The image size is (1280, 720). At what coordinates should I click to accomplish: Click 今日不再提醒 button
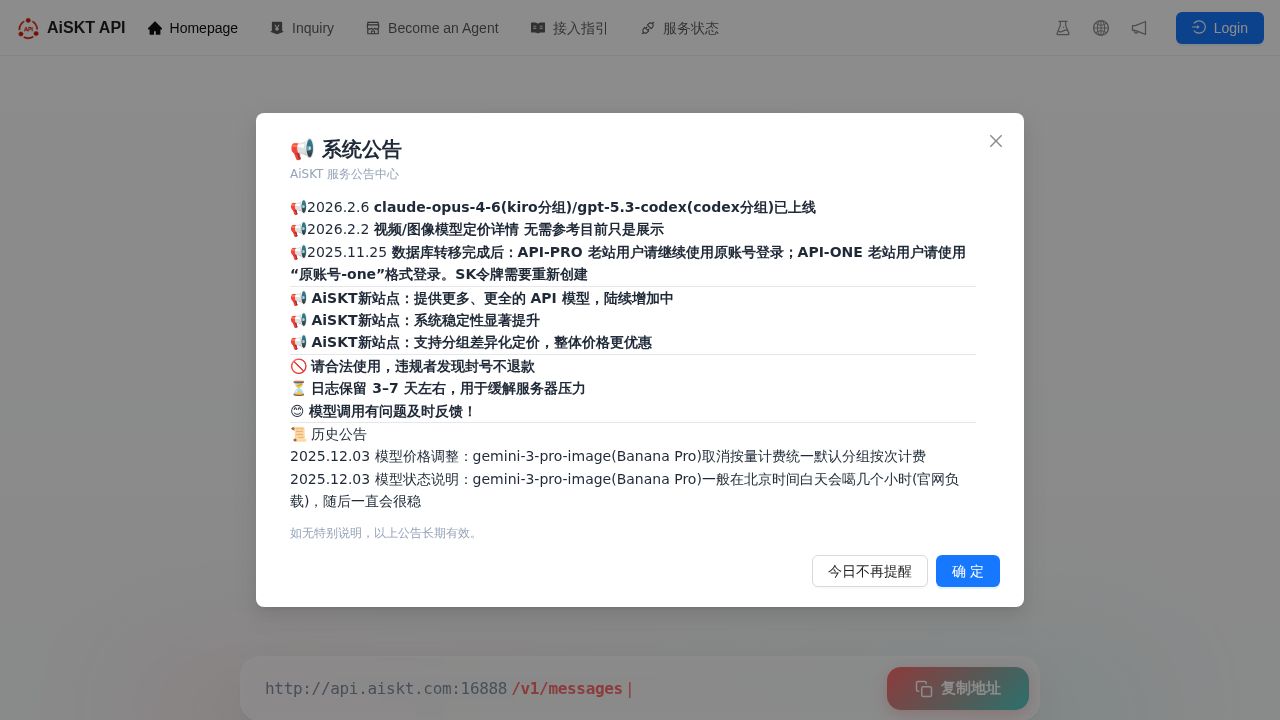click(x=870, y=571)
